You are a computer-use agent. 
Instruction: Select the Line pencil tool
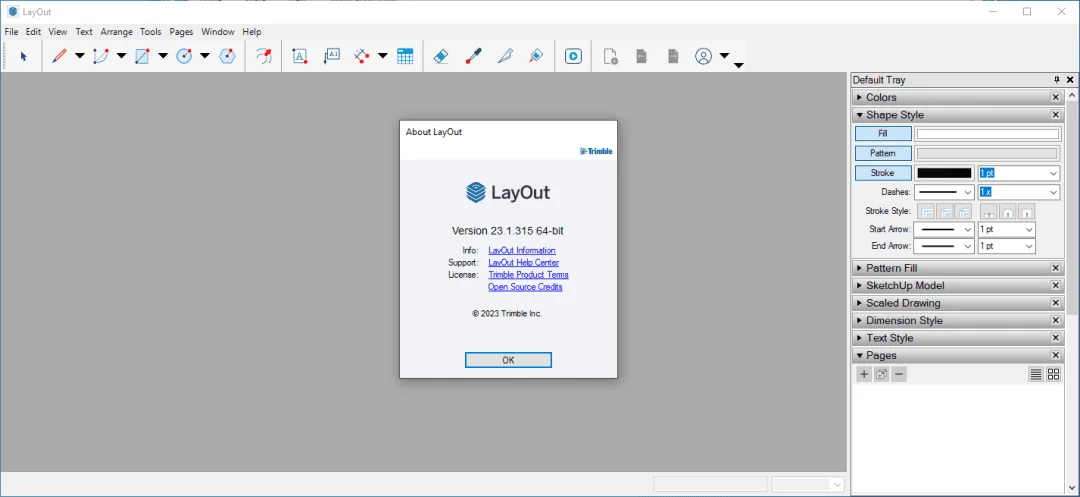click(x=59, y=56)
